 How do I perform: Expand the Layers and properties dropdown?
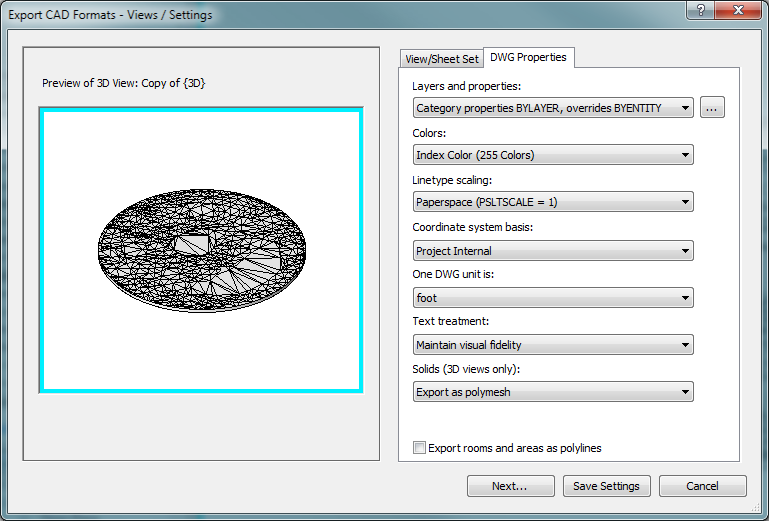[553, 108]
